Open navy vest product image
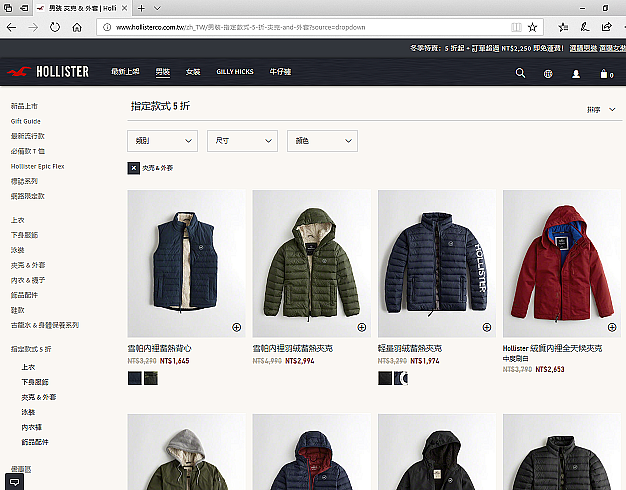The height and width of the screenshot is (490, 626). 186,264
